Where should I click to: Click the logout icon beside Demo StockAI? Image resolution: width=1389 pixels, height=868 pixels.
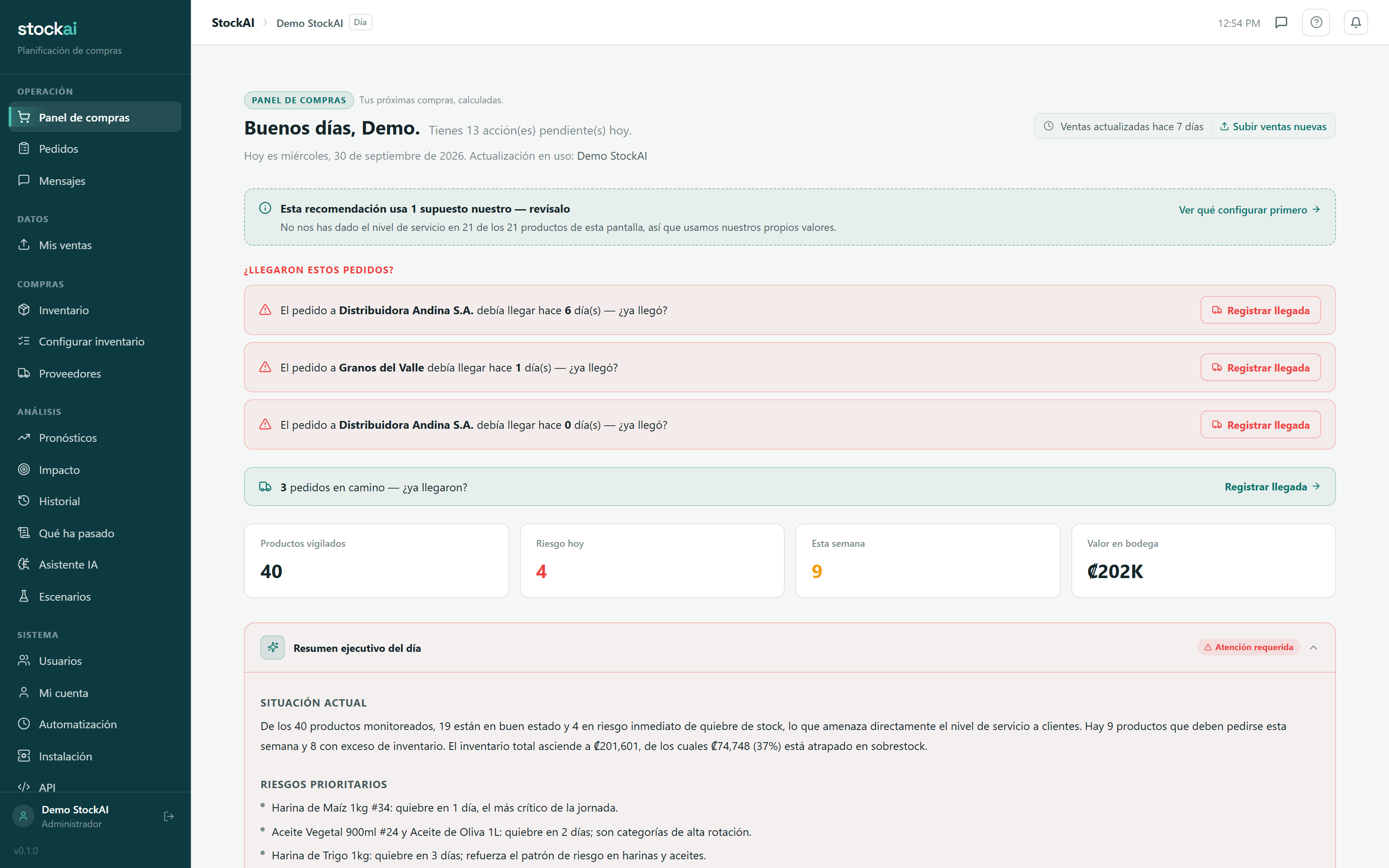pos(169,816)
